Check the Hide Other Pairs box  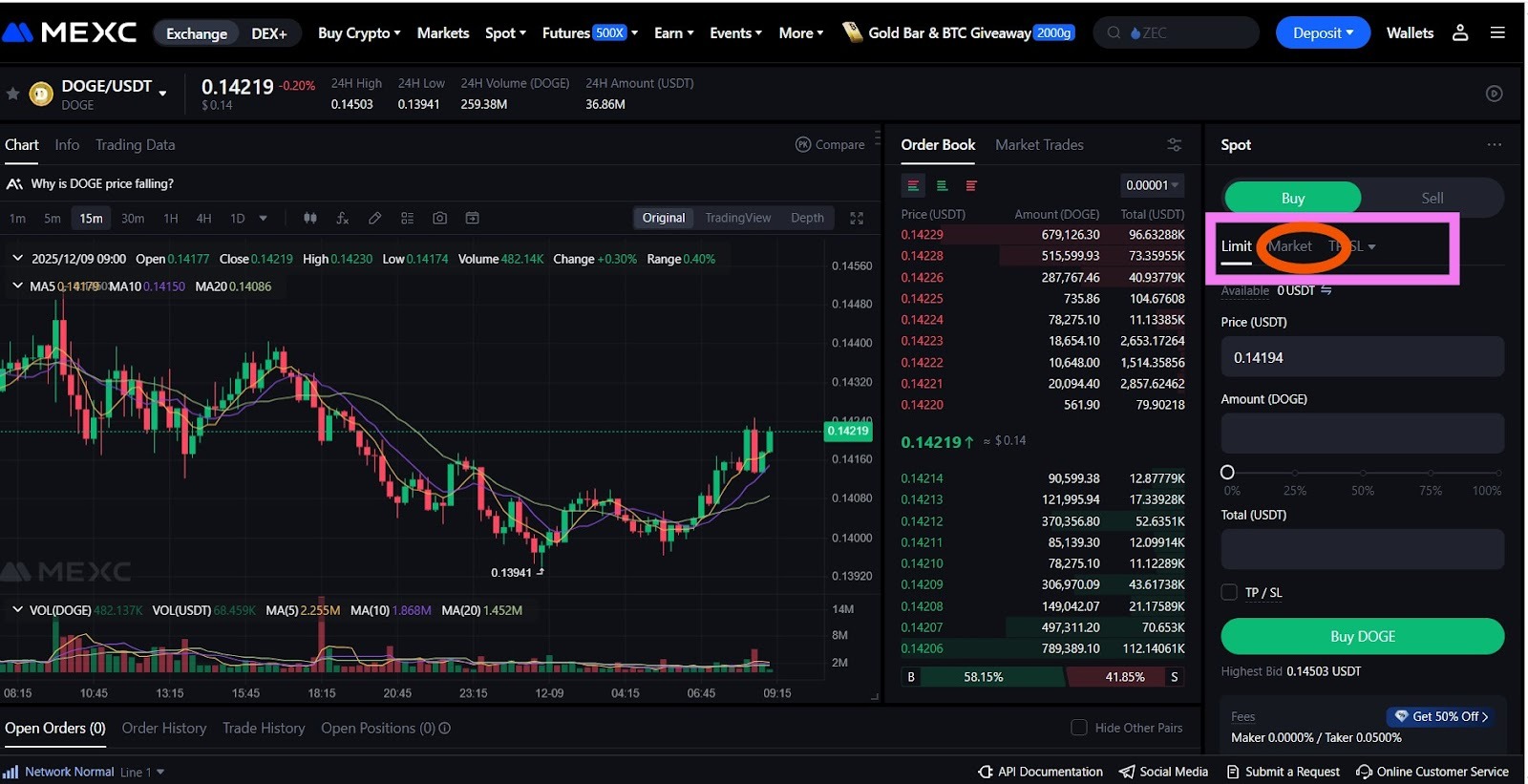tap(1079, 728)
